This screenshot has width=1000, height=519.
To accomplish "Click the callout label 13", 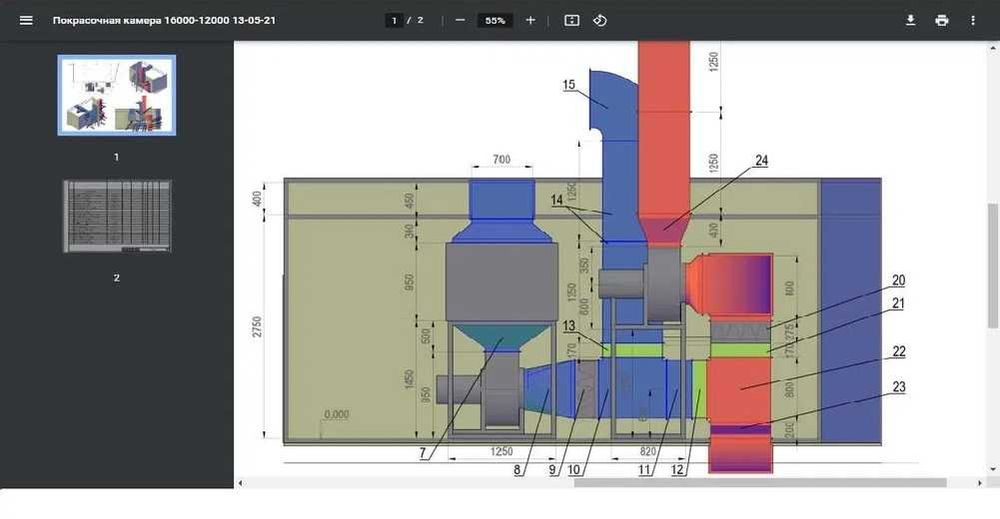I will 569,326.
